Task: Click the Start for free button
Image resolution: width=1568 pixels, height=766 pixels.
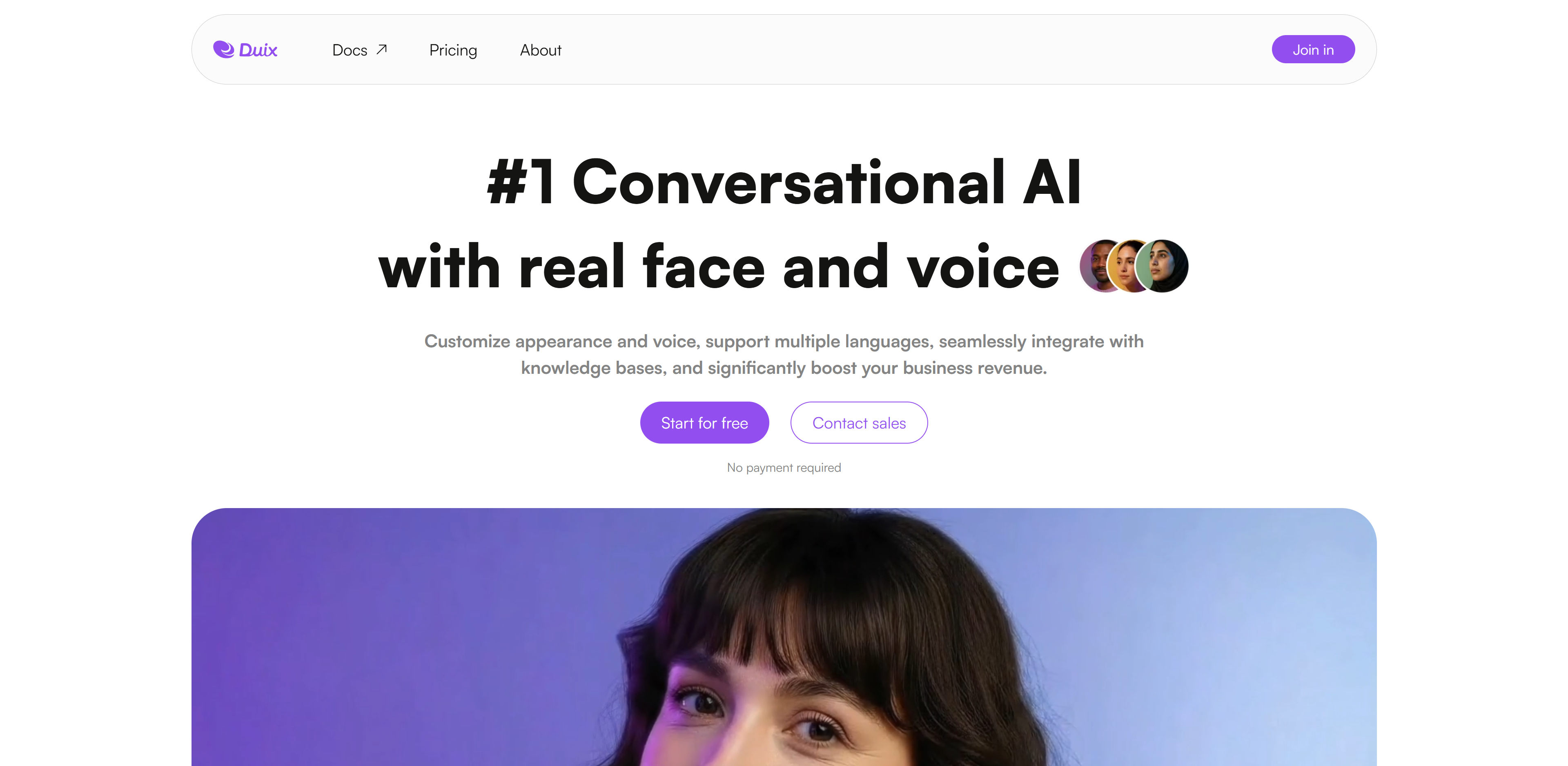Action: click(x=704, y=422)
